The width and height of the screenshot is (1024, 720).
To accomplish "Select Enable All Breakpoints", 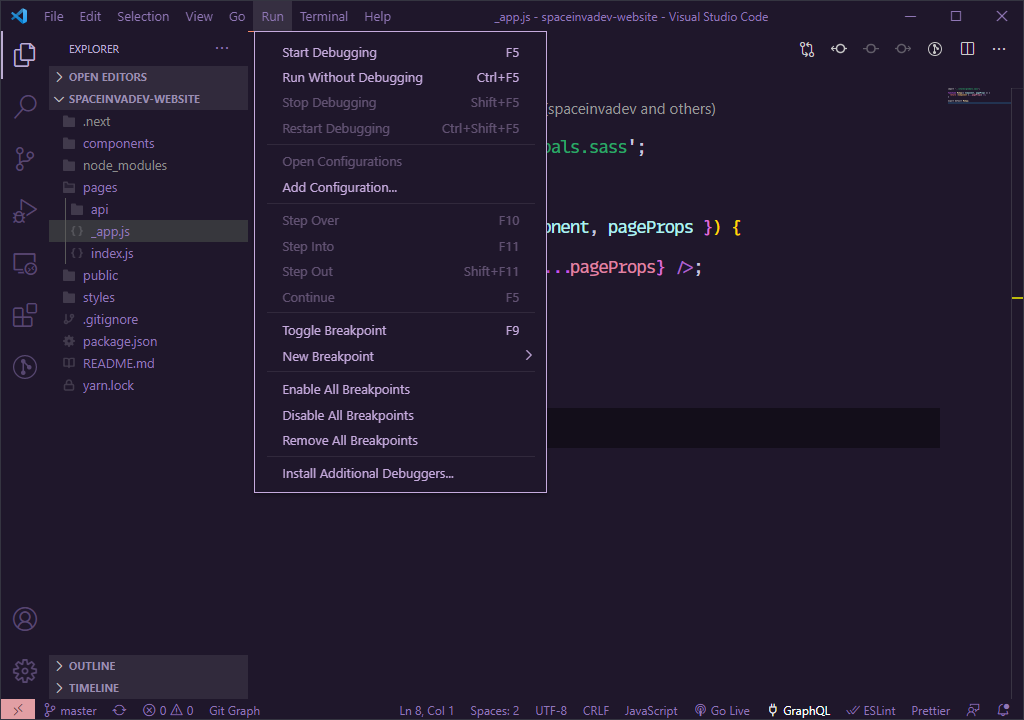I will click(x=400, y=389).
